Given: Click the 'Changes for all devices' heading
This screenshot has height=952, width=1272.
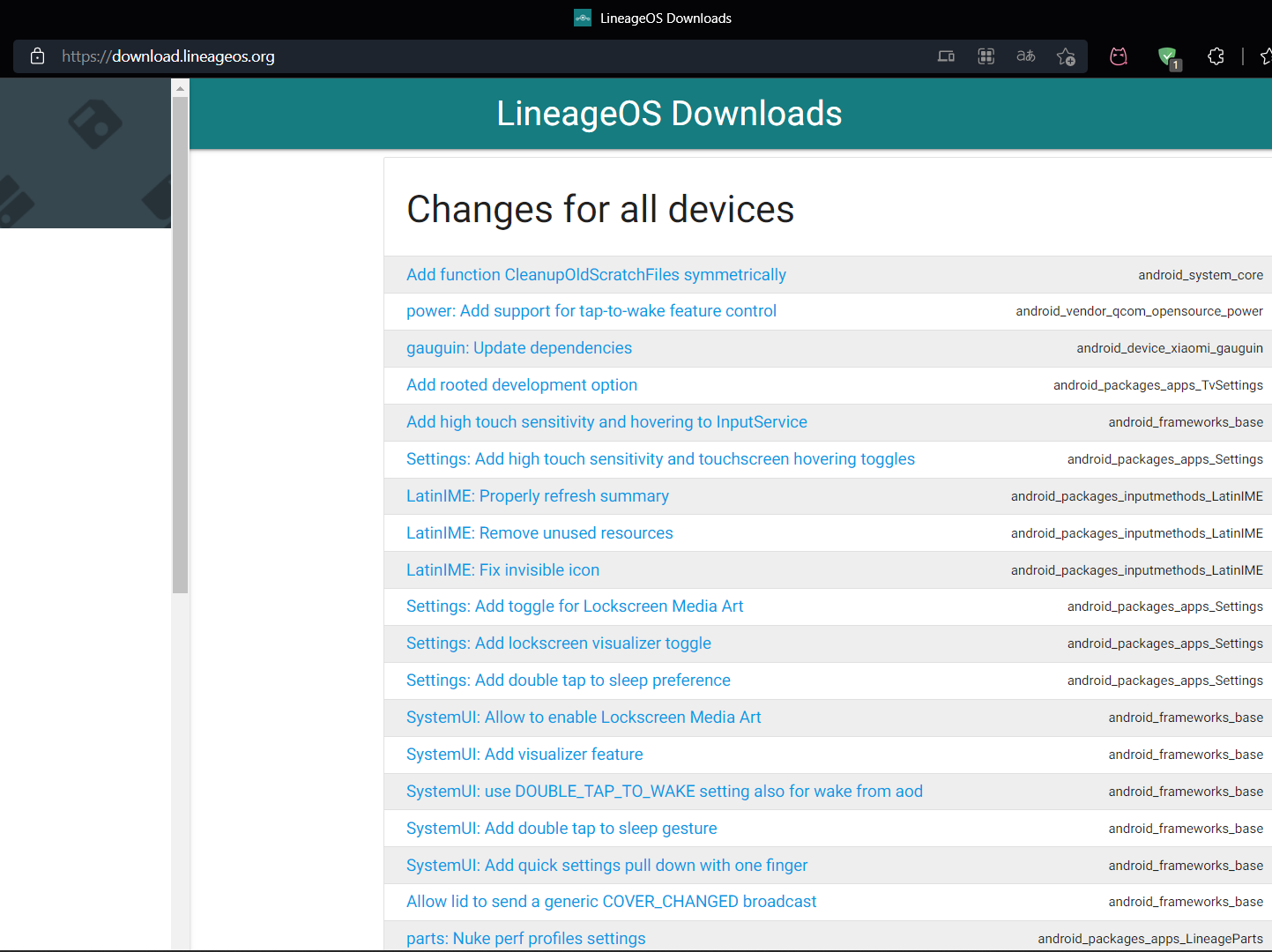Looking at the screenshot, I should coord(600,210).
